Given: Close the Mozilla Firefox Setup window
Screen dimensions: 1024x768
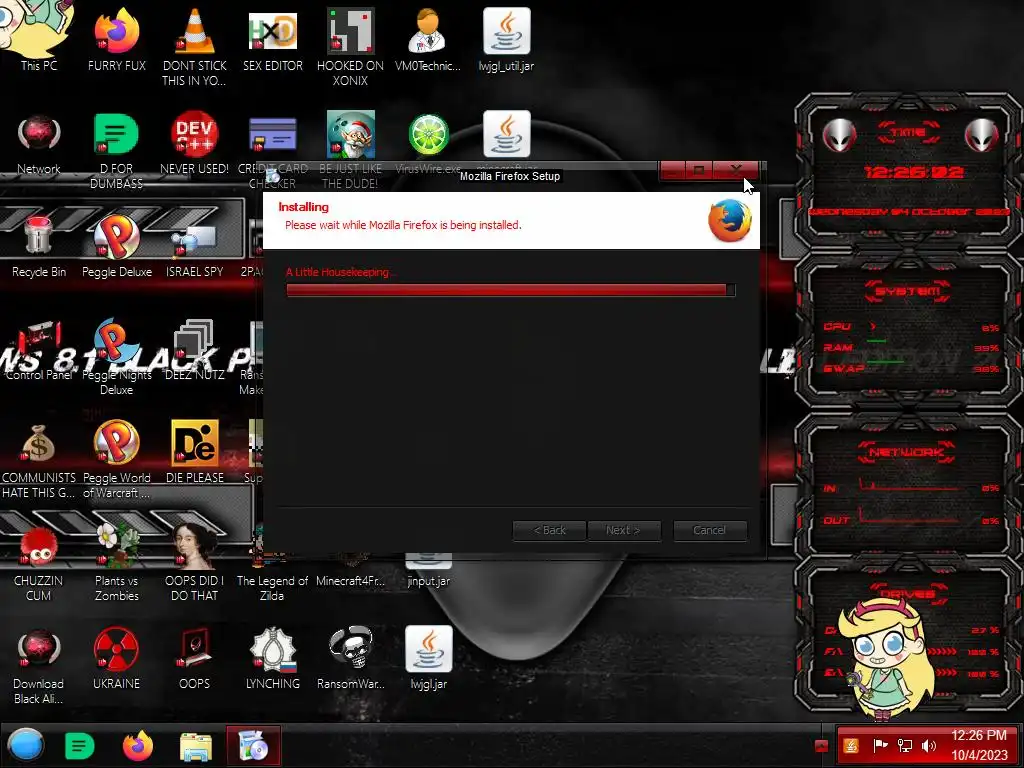Looking at the screenshot, I should tap(736, 170).
